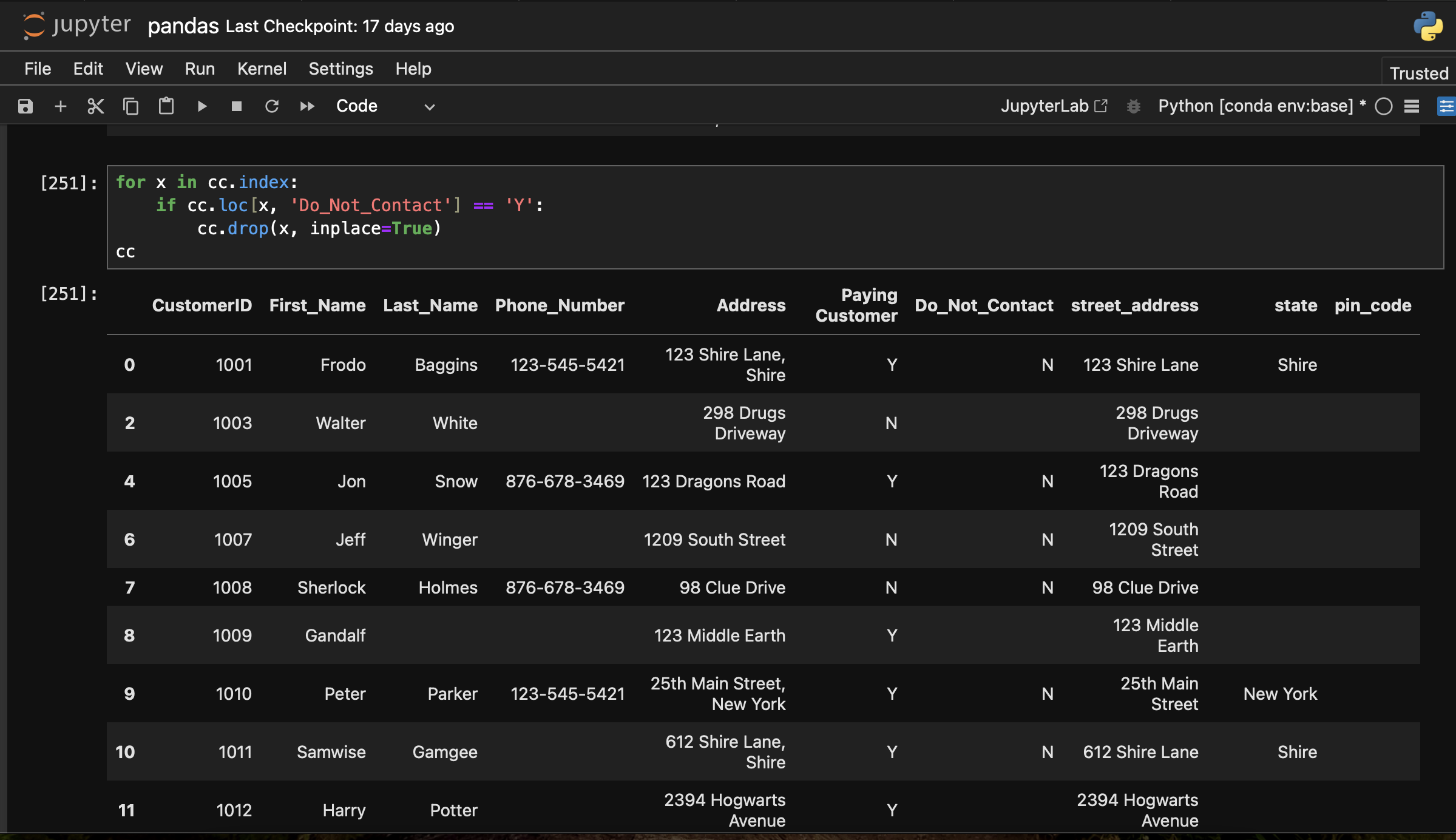1456x840 pixels.
Task: Open the Settings menu
Action: point(340,69)
